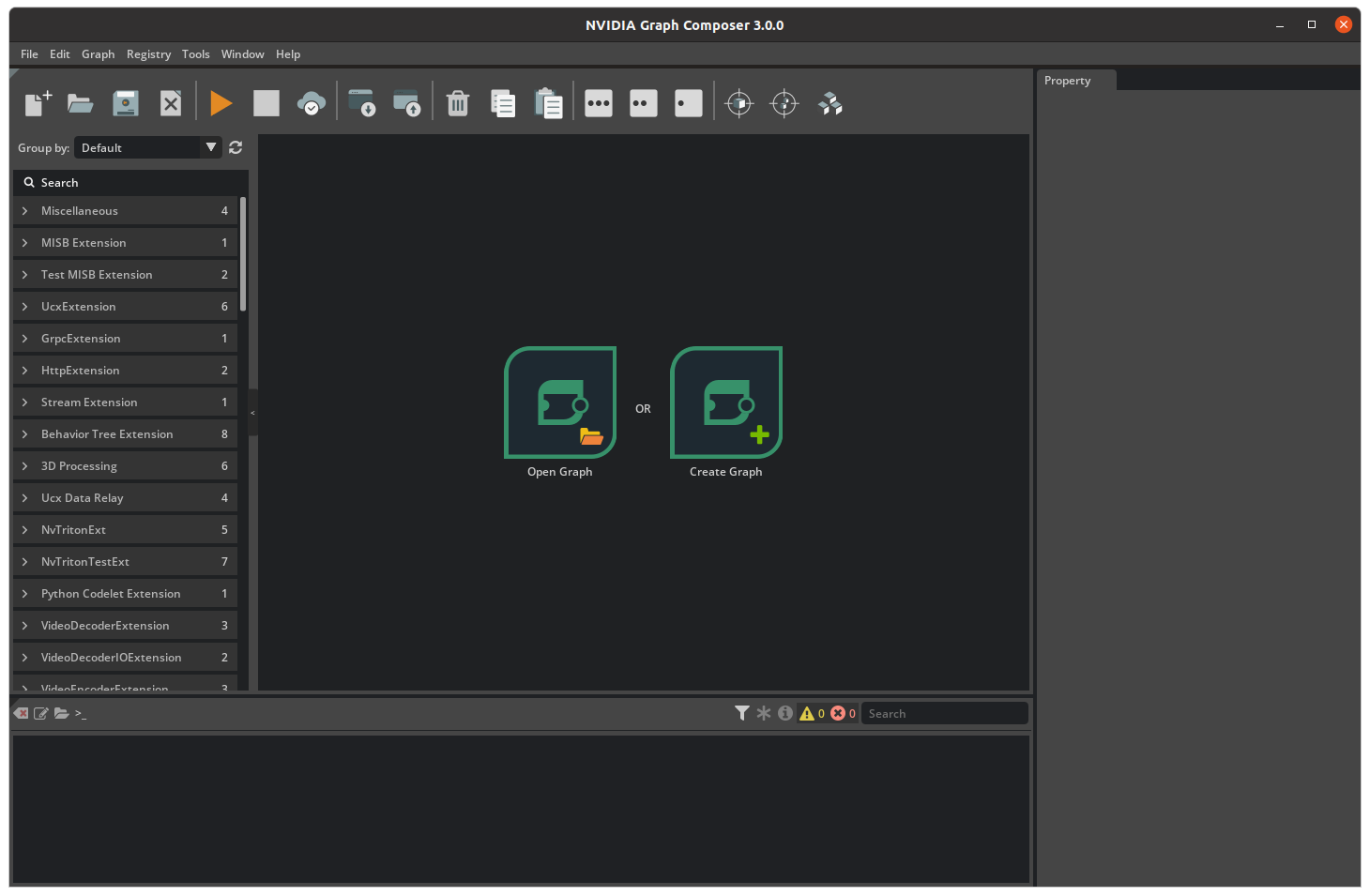Click the console open folder icon
Image resolution: width=1370 pixels, height=896 pixels.
point(61,714)
